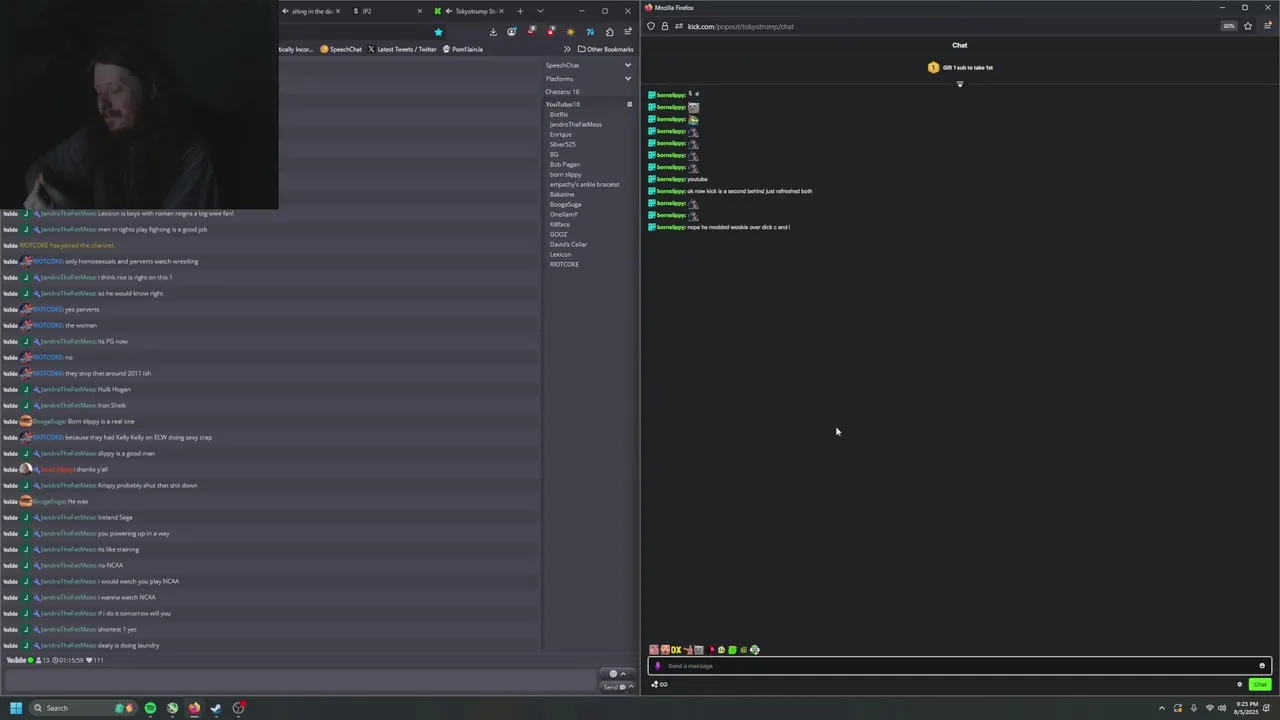
Task: Open the Other Bookmarks folder
Action: (x=605, y=49)
